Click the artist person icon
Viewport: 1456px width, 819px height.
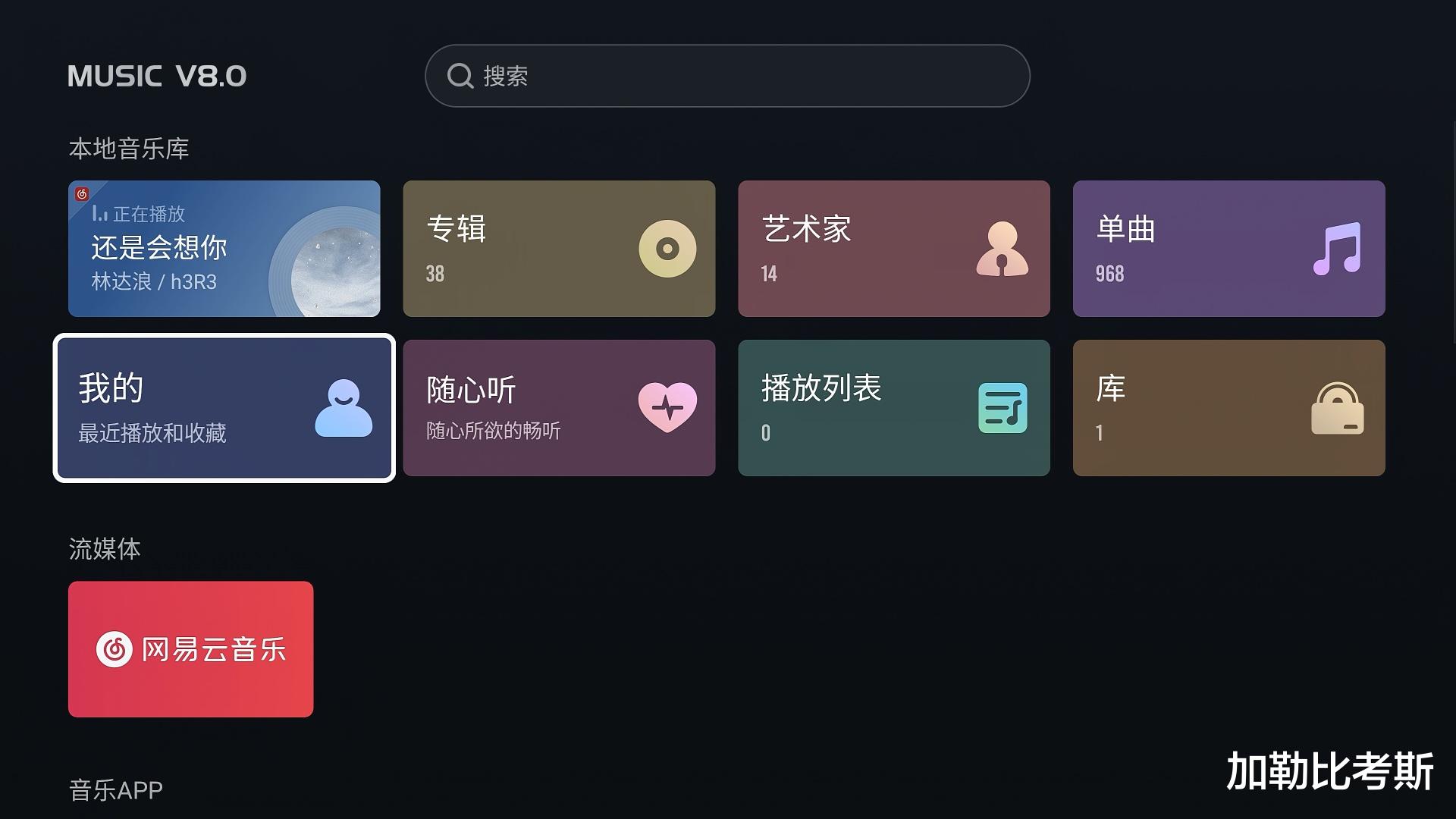point(1003,249)
